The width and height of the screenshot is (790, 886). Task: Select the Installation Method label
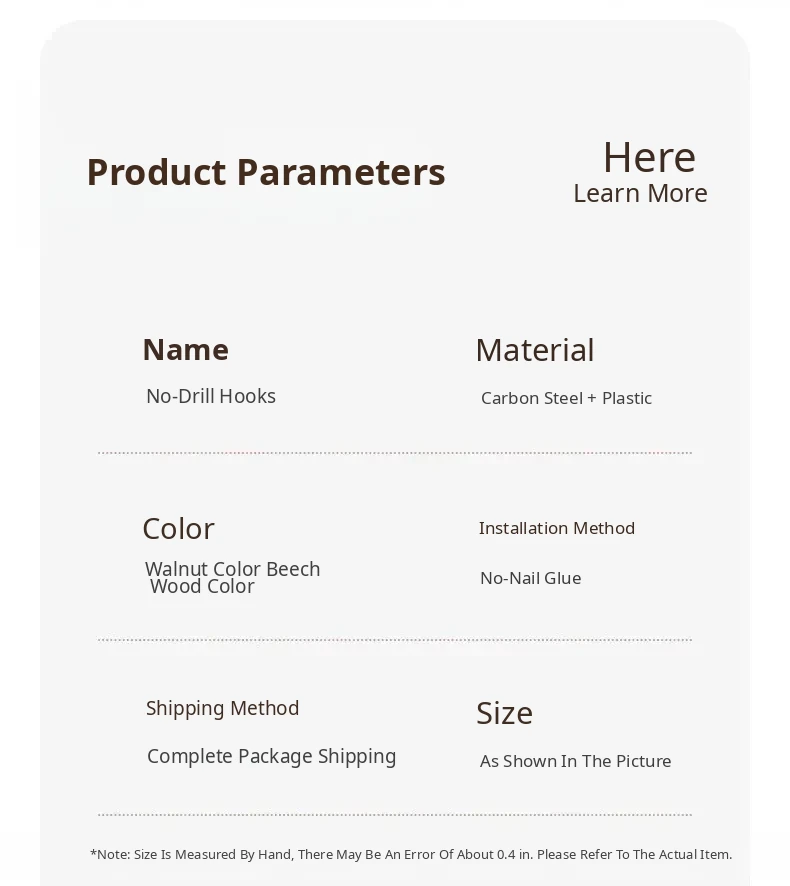[x=557, y=528]
